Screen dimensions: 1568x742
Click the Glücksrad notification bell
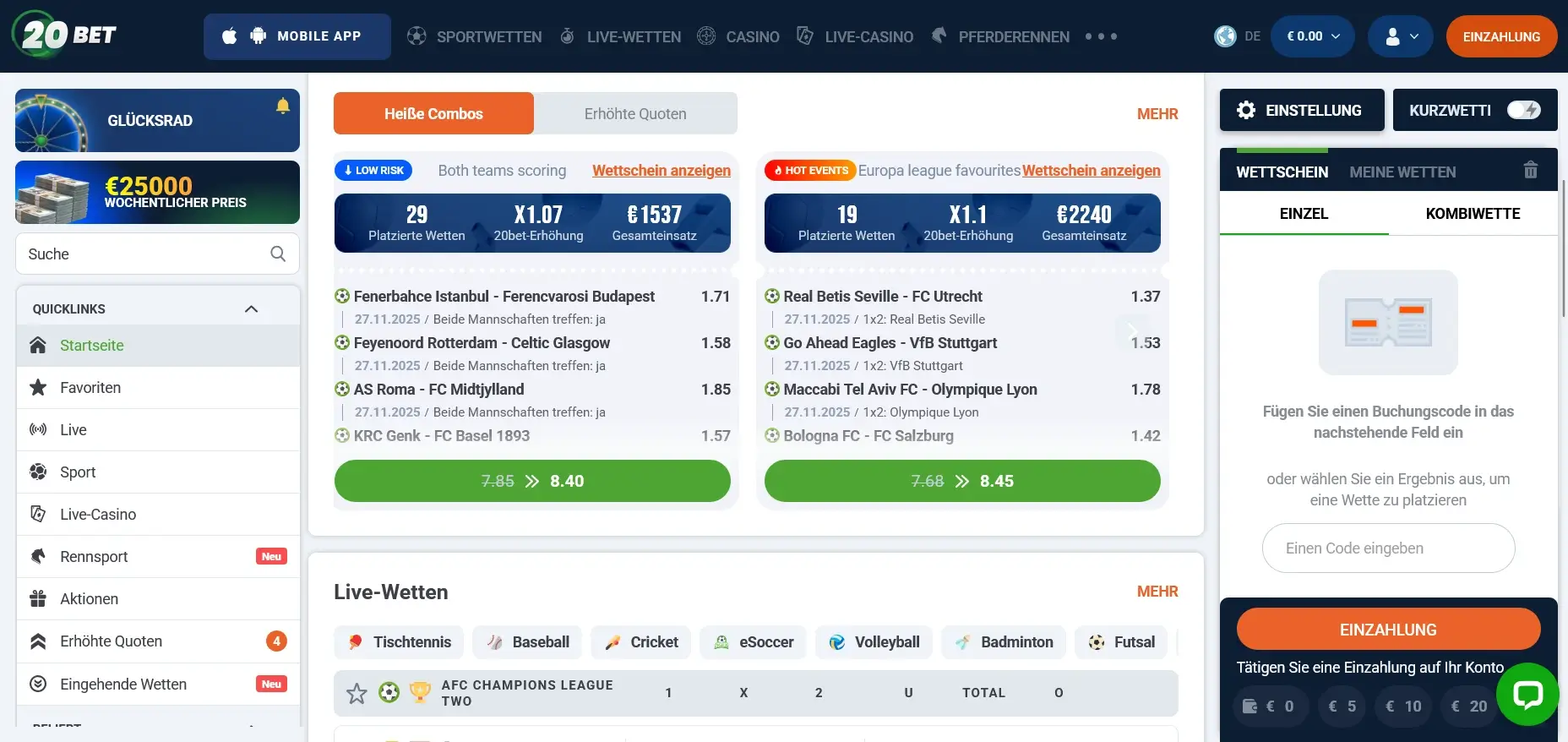[x=283, y=106]
